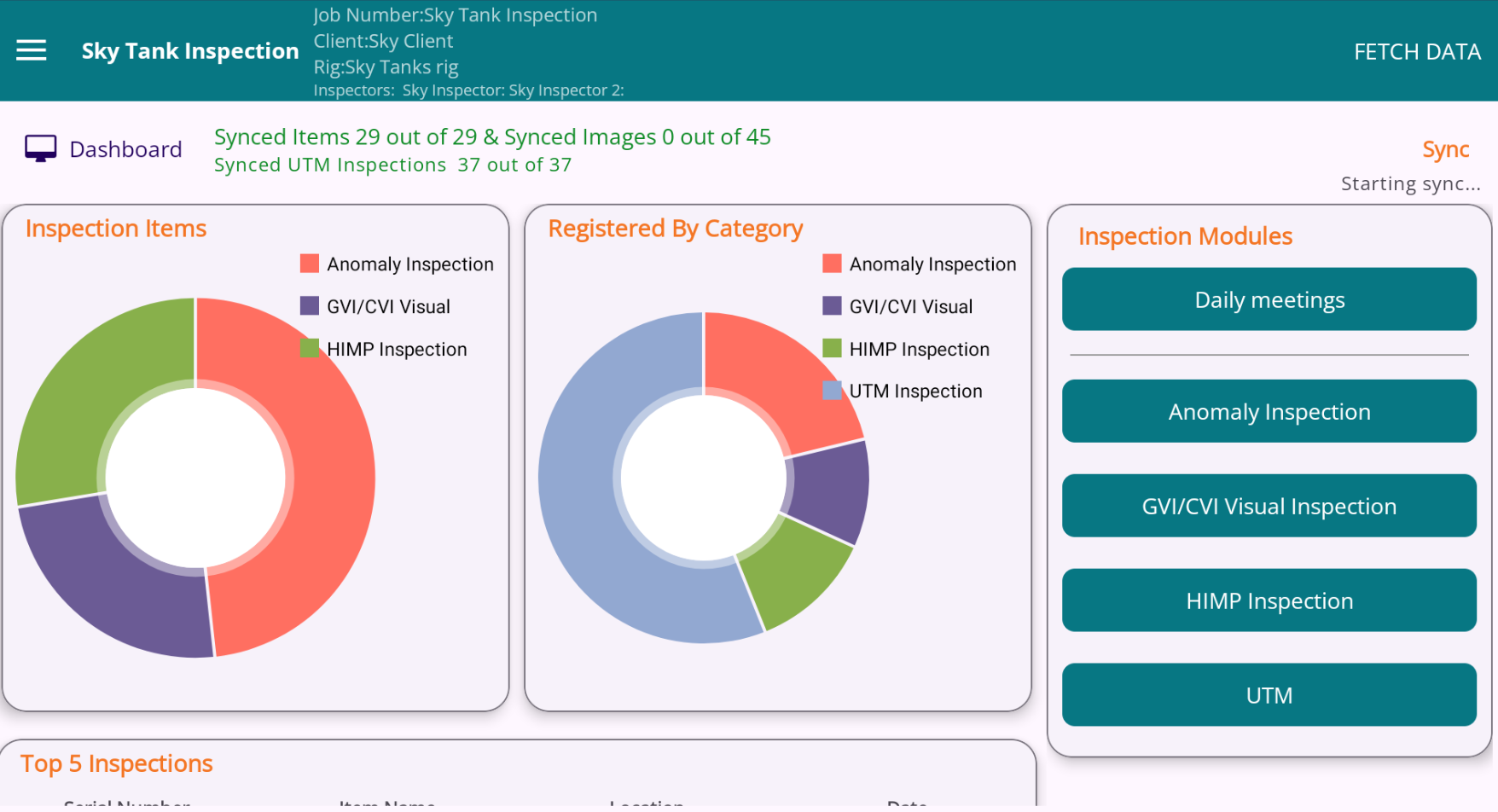
Task: Open the Anomaly Inspection module button
Action: coord(1269,412)
